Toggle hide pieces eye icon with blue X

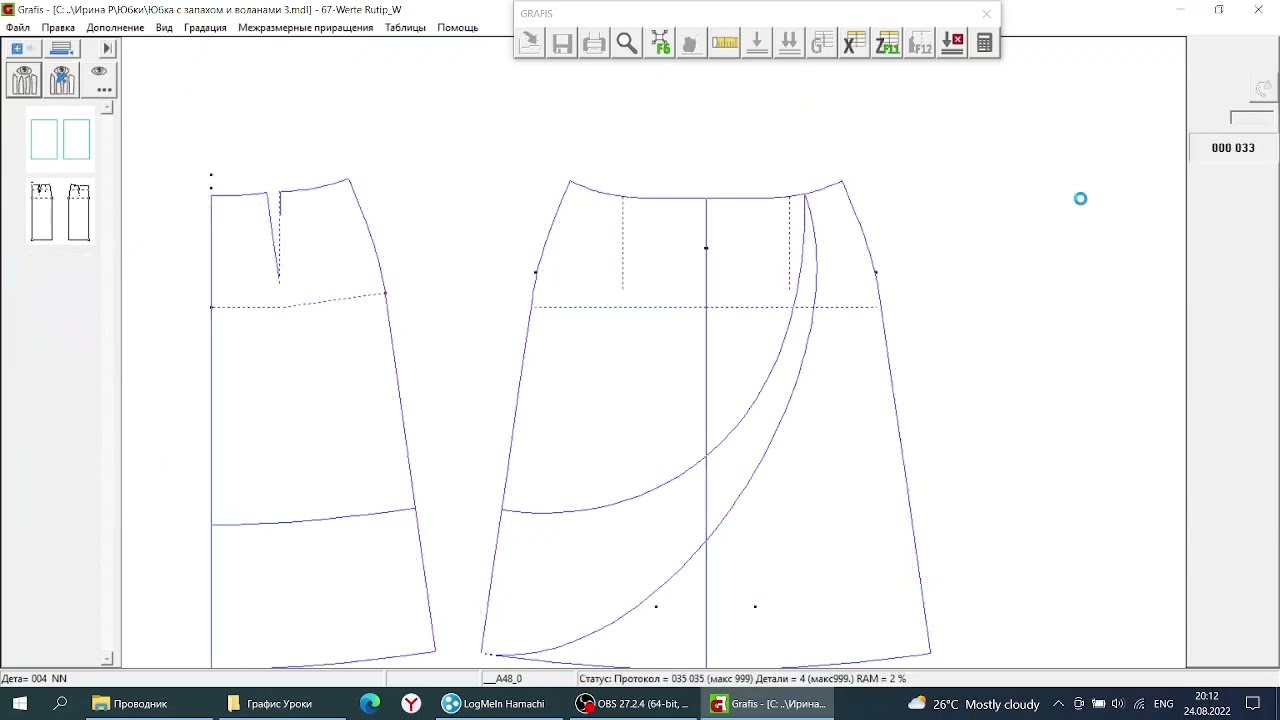pyautogui.click(x=62, y=80)
